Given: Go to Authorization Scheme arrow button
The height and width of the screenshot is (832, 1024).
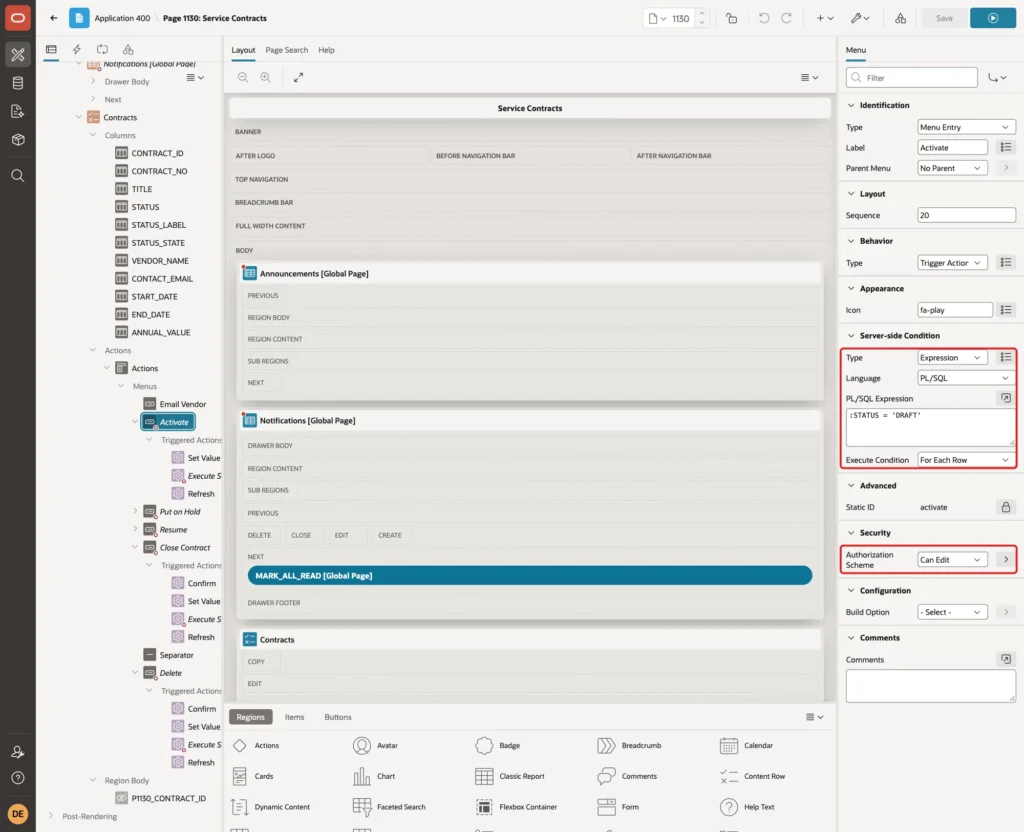Looking at the screenshot, I should click(x=1006, y=560).
